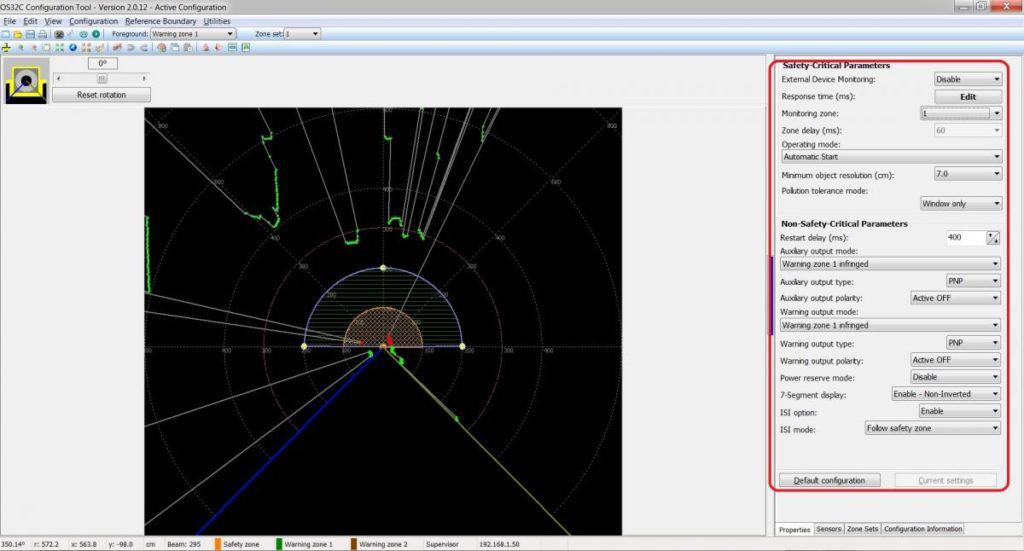Open the Zone set dropdown
This screenshot has width=1024, height=551.
(x=302, y=34)
